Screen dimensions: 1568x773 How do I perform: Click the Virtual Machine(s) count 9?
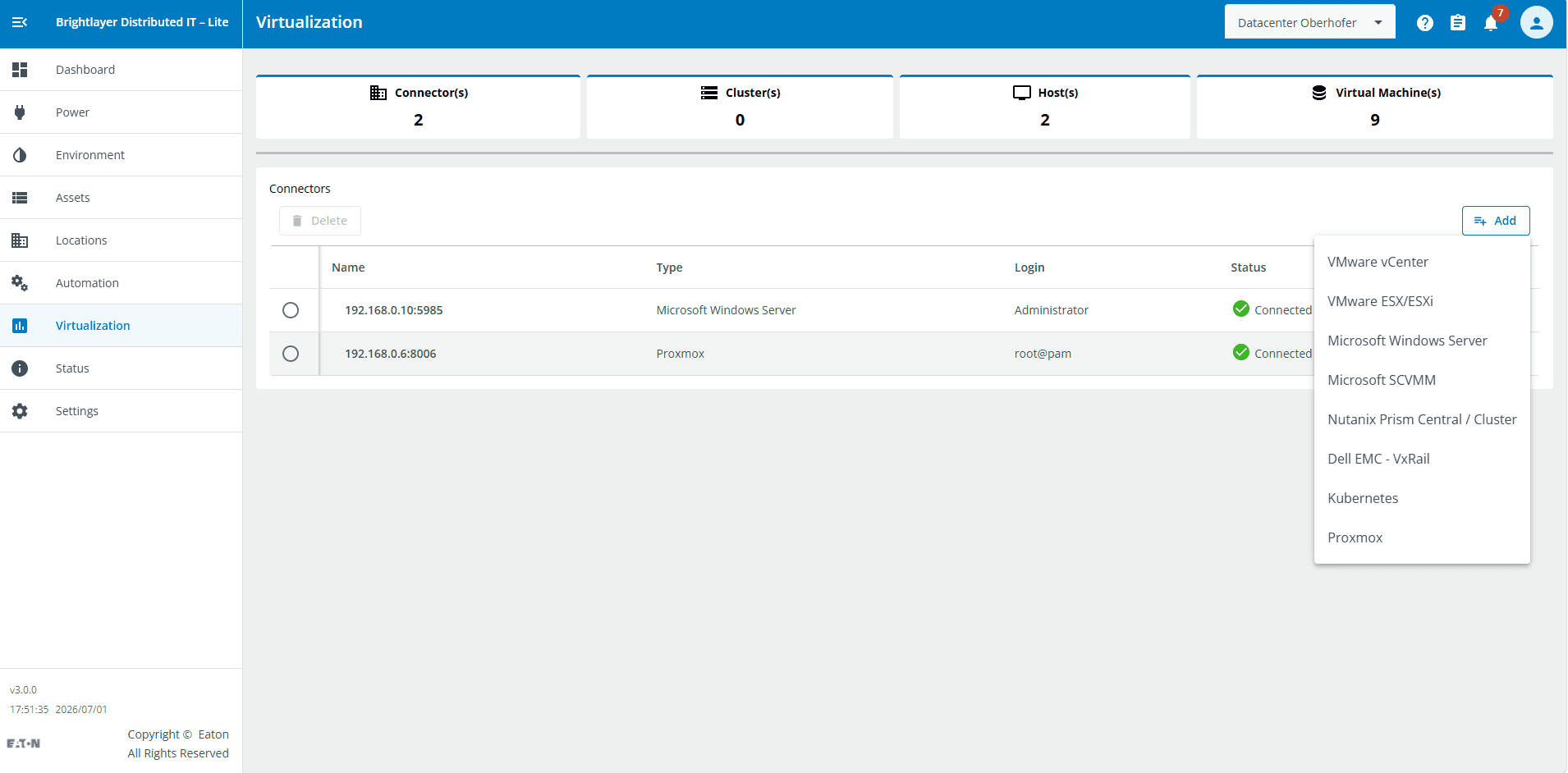[x=1375, y=120]
